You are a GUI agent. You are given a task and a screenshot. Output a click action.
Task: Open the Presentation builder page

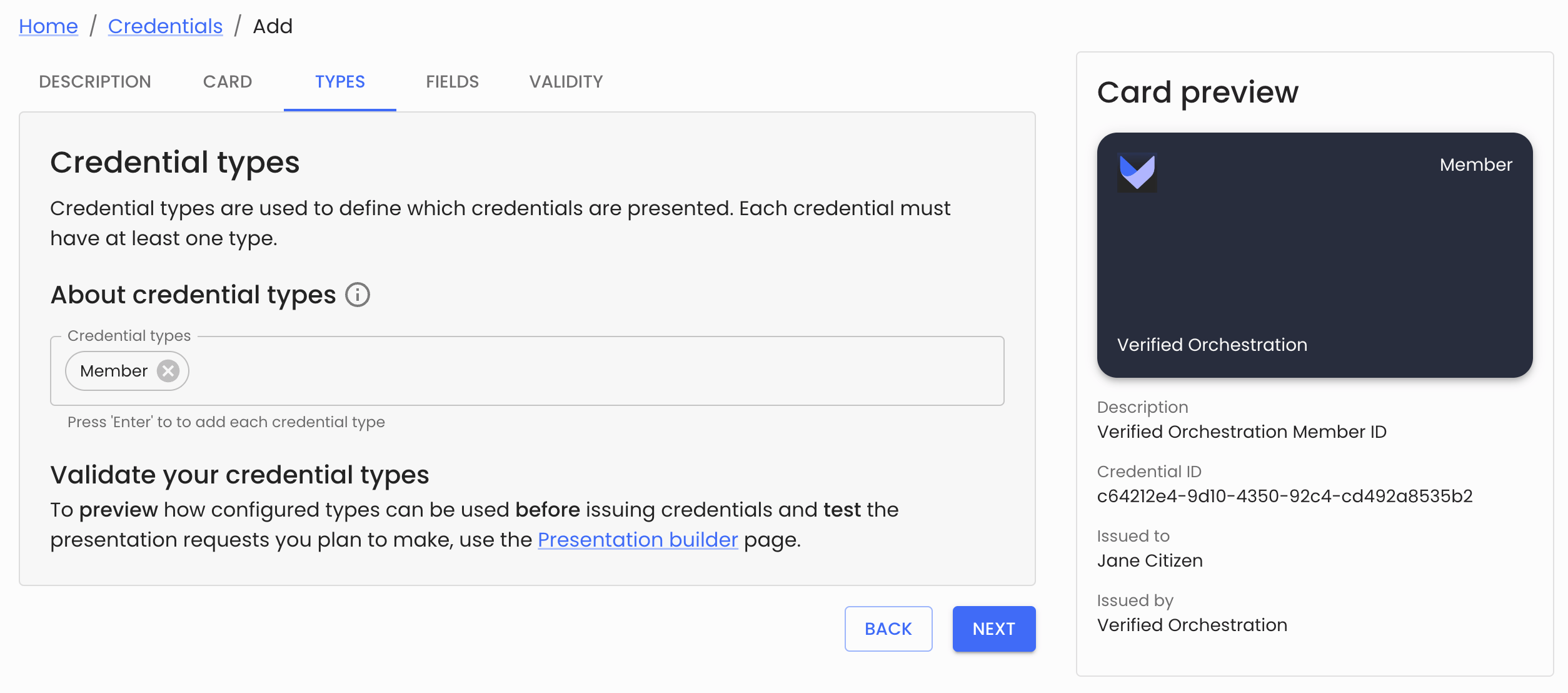pos(638,539)
